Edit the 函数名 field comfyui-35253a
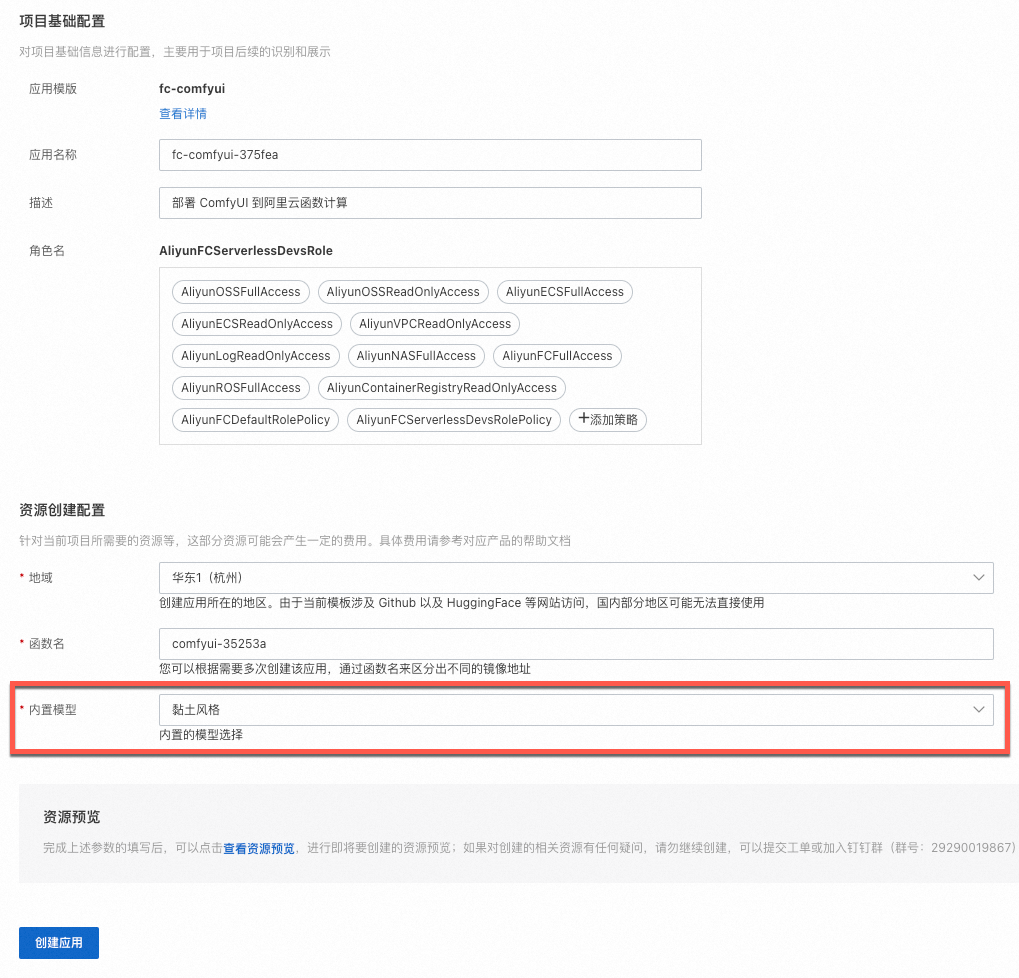Screen dimensions: 1019x978 (x=576, y=644)
